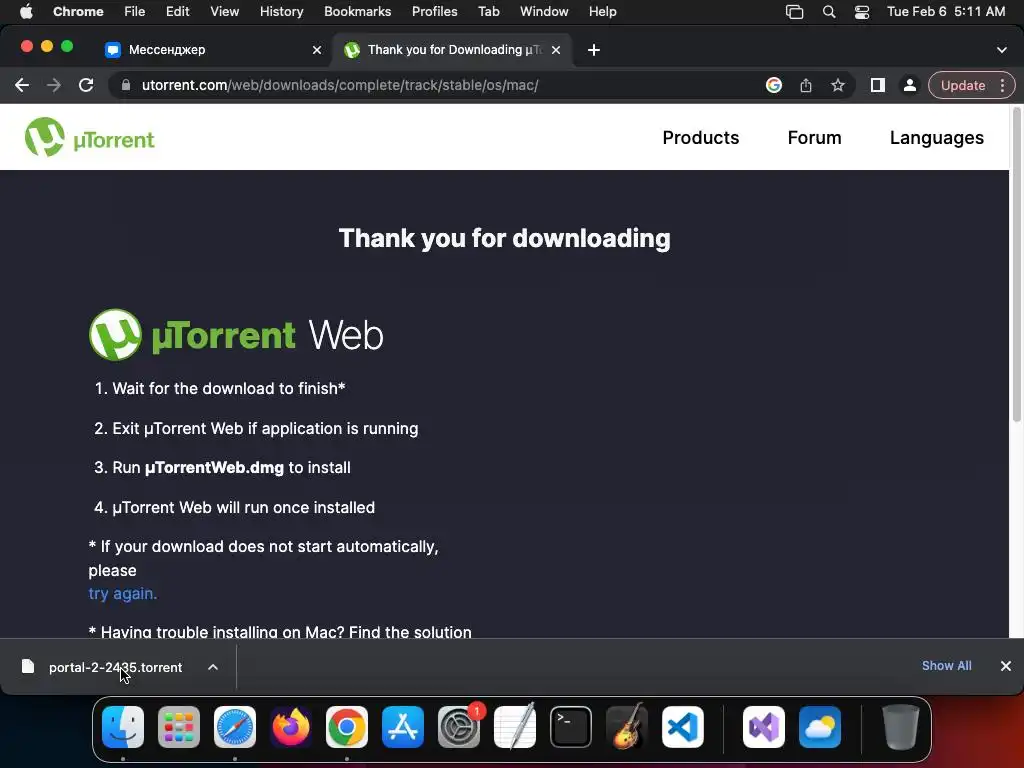Open the Window menu

[544, 11]
